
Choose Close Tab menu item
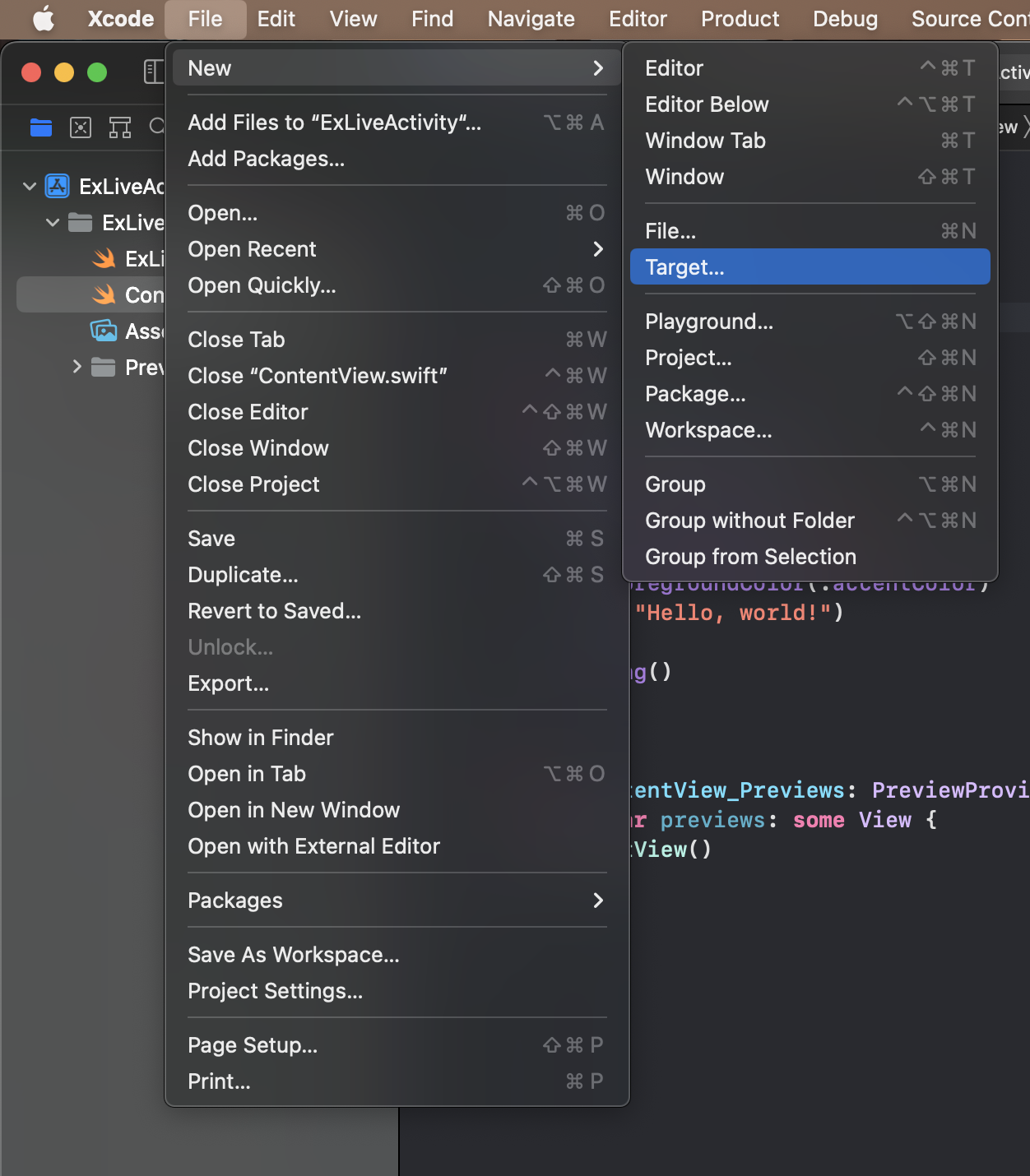coord(397,340)
